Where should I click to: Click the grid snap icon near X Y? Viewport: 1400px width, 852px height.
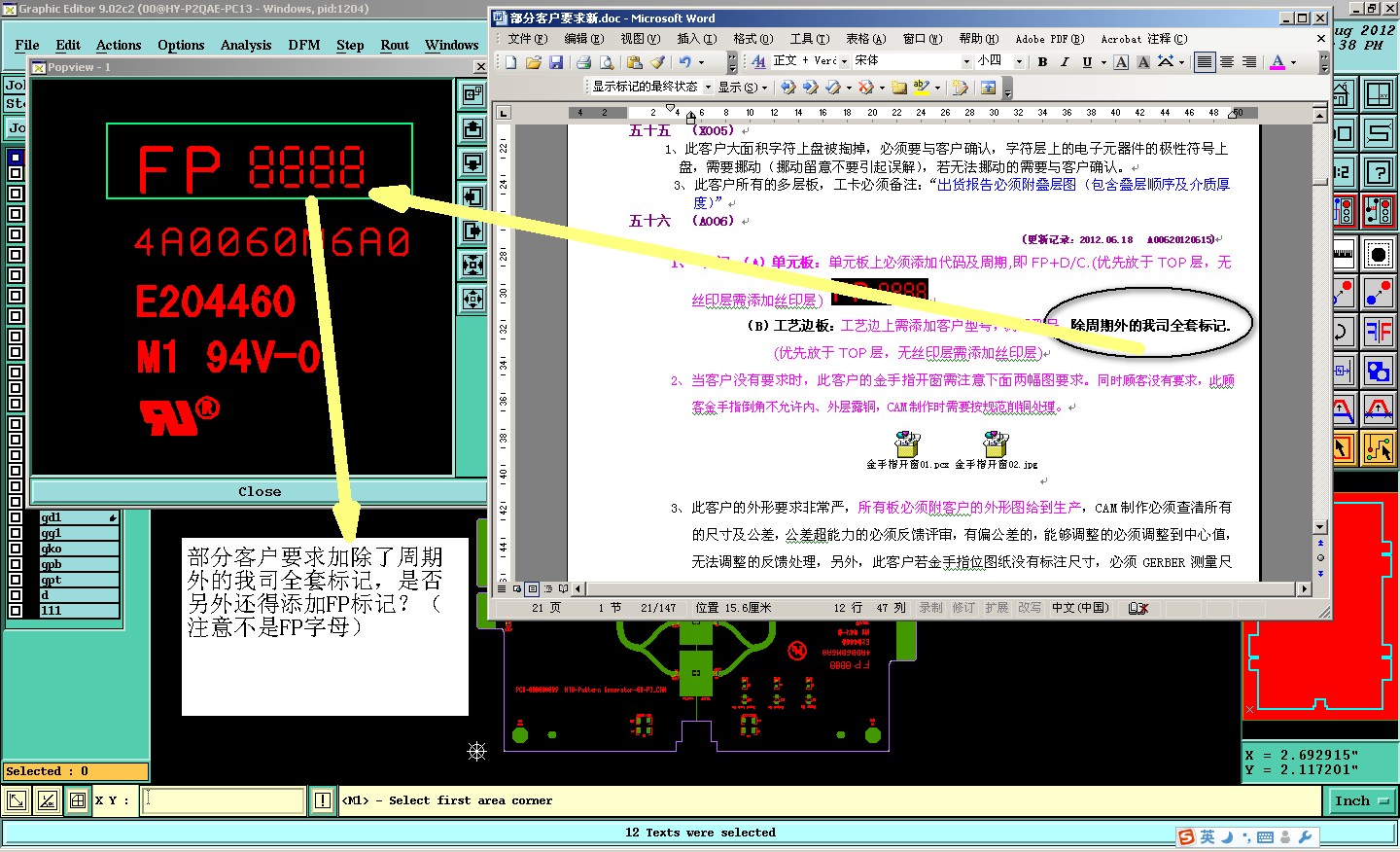[x=78, y=800]
